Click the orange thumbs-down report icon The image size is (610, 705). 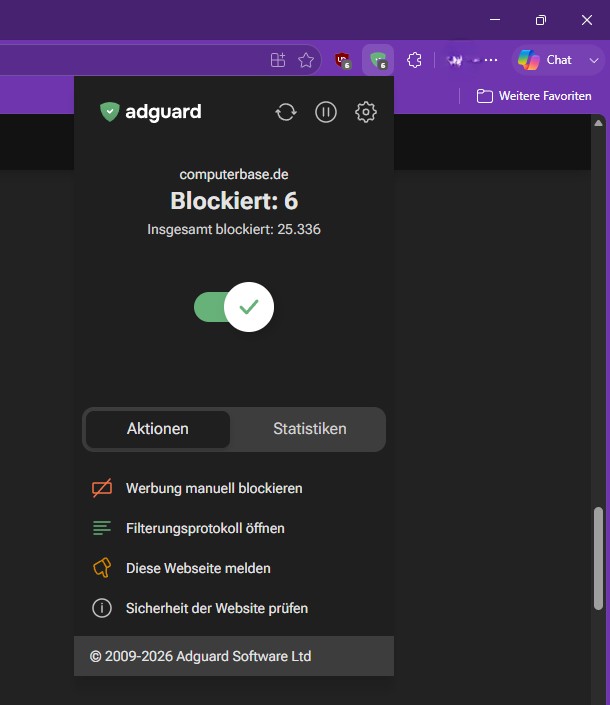click(102, 568)
